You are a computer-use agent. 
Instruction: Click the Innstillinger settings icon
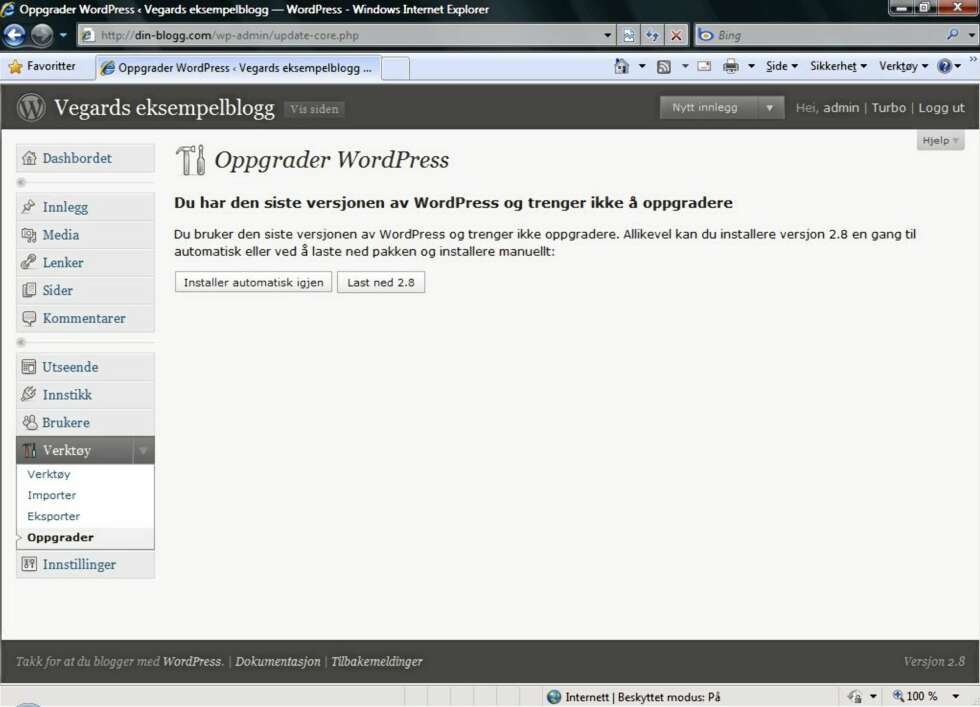[29, 564]
